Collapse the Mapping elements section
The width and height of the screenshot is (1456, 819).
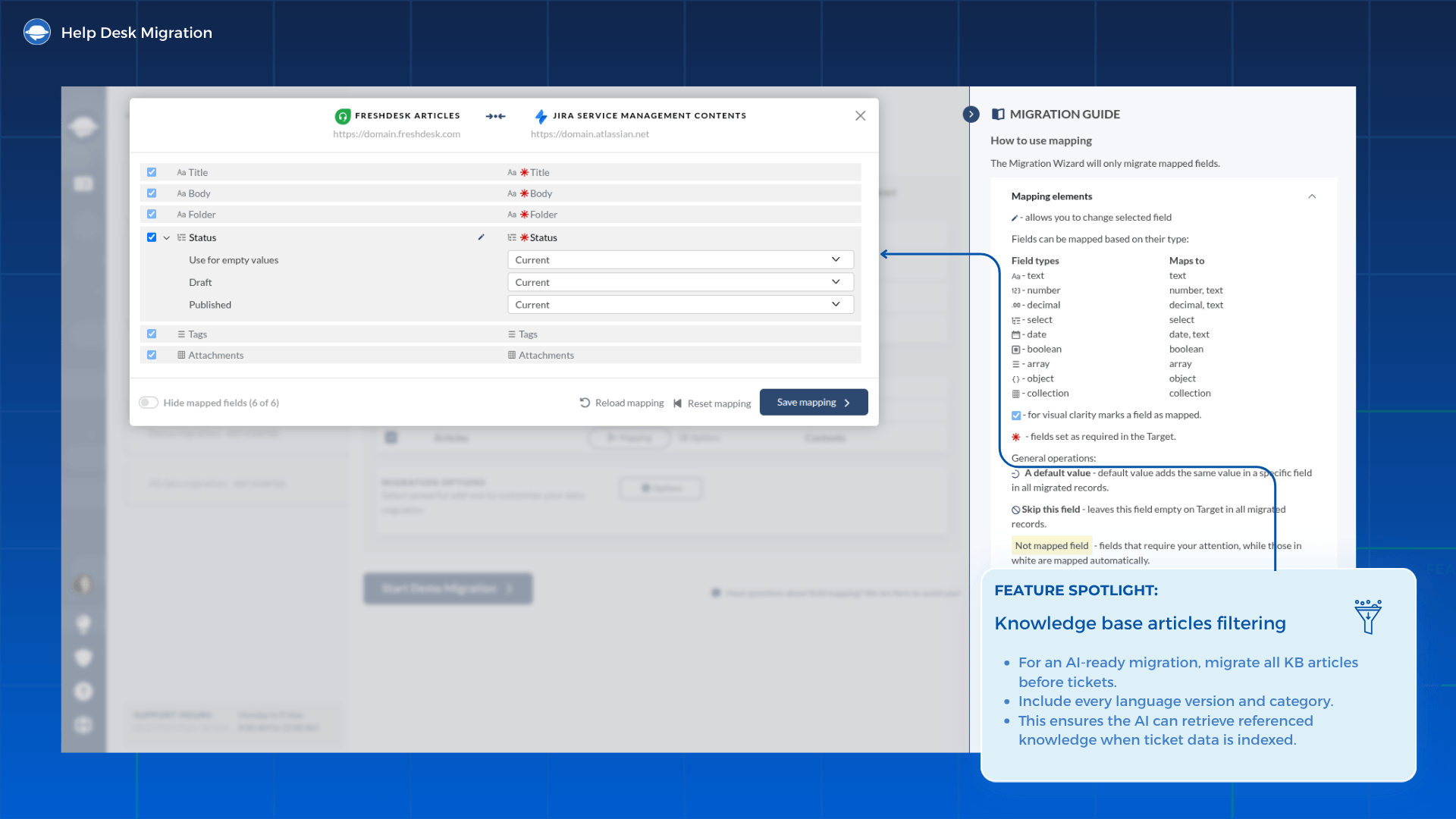[1312, 196]
